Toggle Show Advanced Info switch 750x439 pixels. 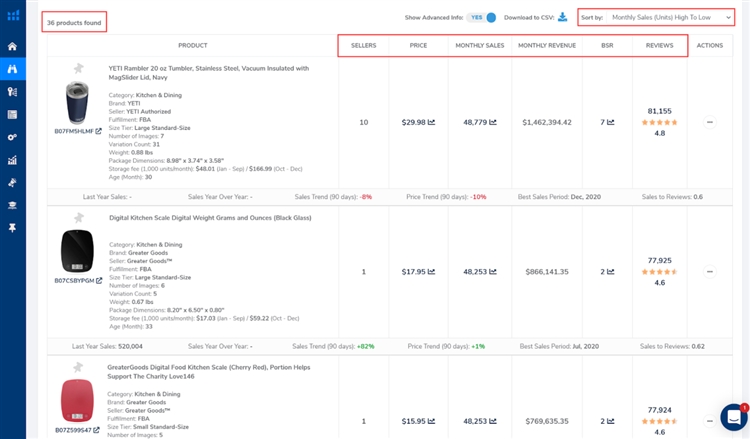coord(484,17)
